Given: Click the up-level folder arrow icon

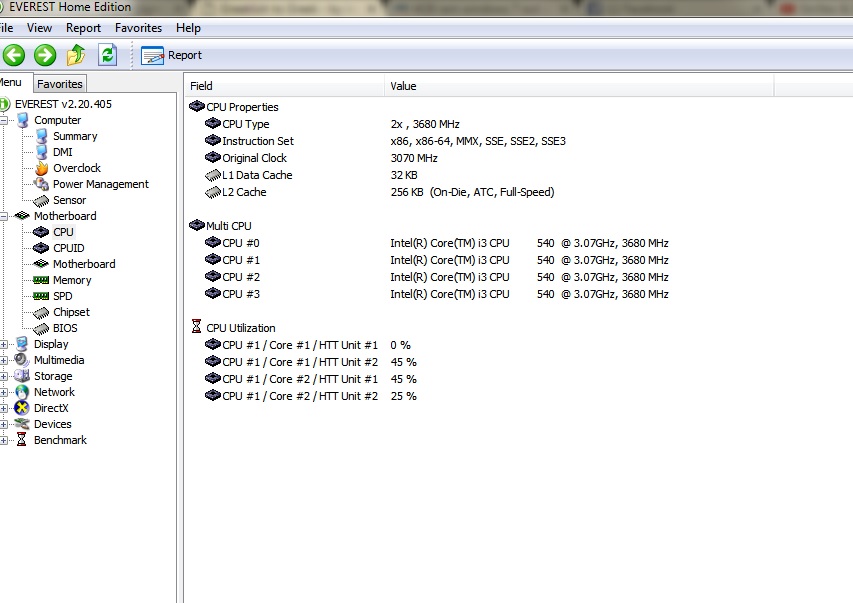Looking at the screenshot, I should tap(76, 55).
